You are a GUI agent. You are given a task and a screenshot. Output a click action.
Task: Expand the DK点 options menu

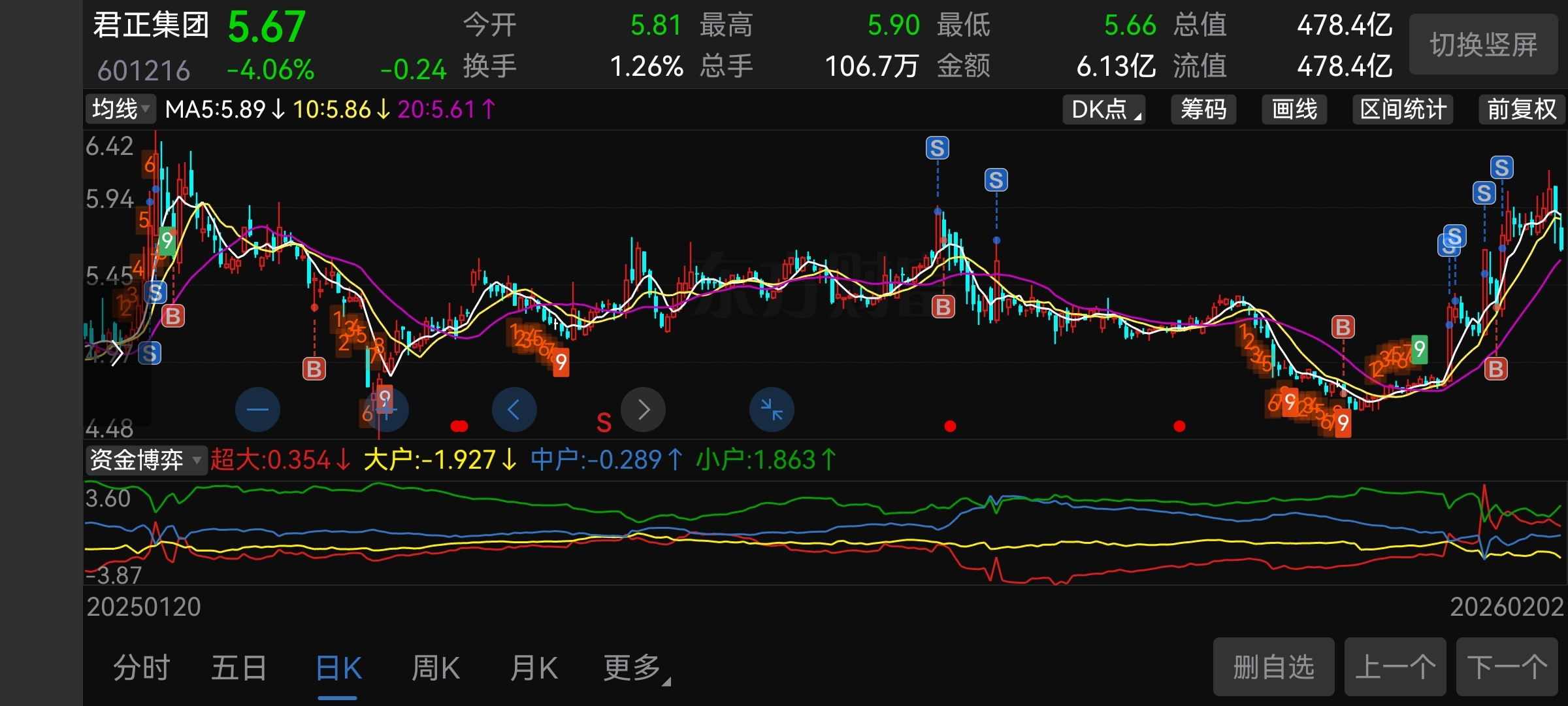click(x=1103, y=109)
